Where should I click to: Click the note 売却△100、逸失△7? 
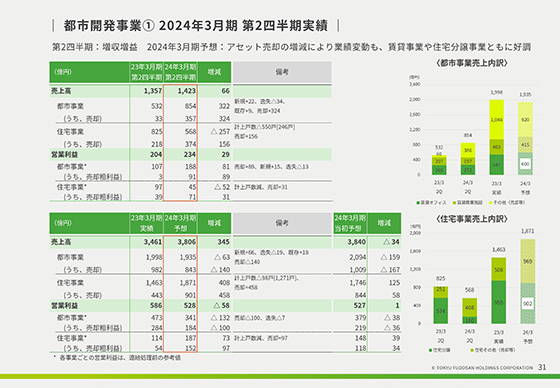(260, 318)
